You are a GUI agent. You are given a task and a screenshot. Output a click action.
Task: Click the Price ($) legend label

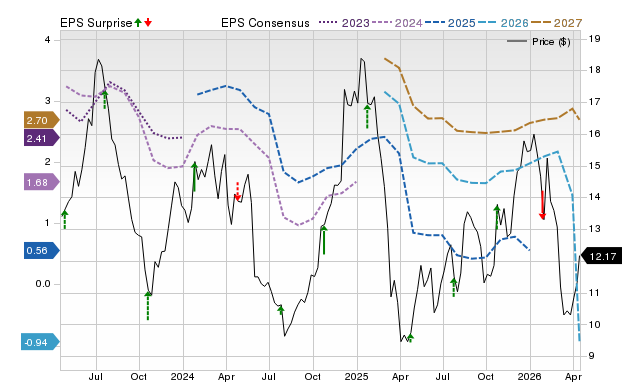point(551,42)
